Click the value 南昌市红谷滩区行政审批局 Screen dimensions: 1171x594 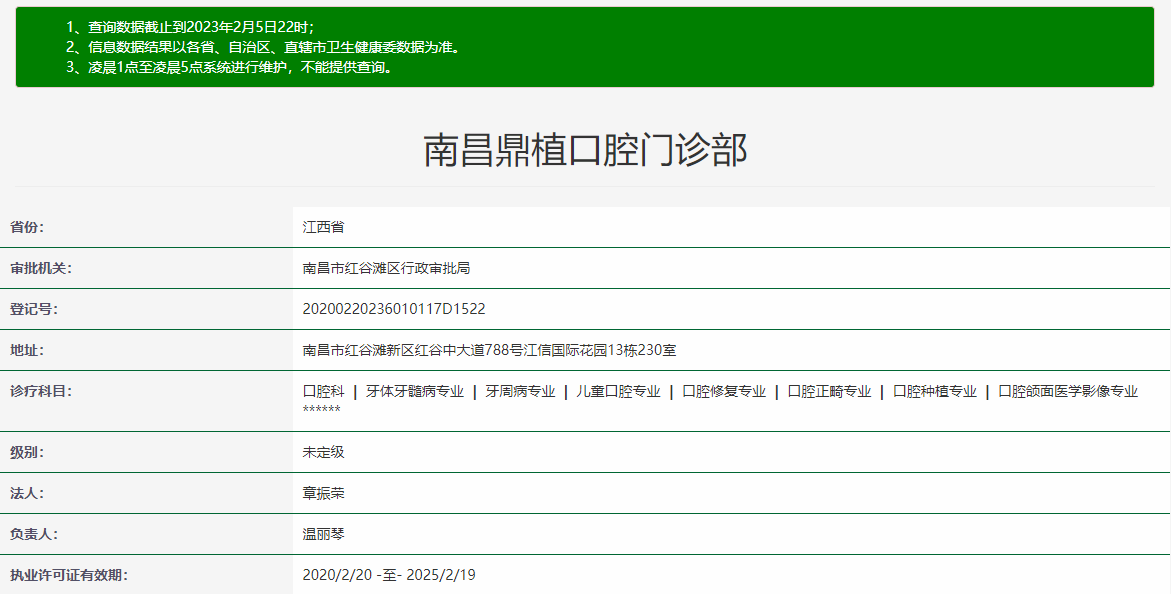tap(386, 268)
